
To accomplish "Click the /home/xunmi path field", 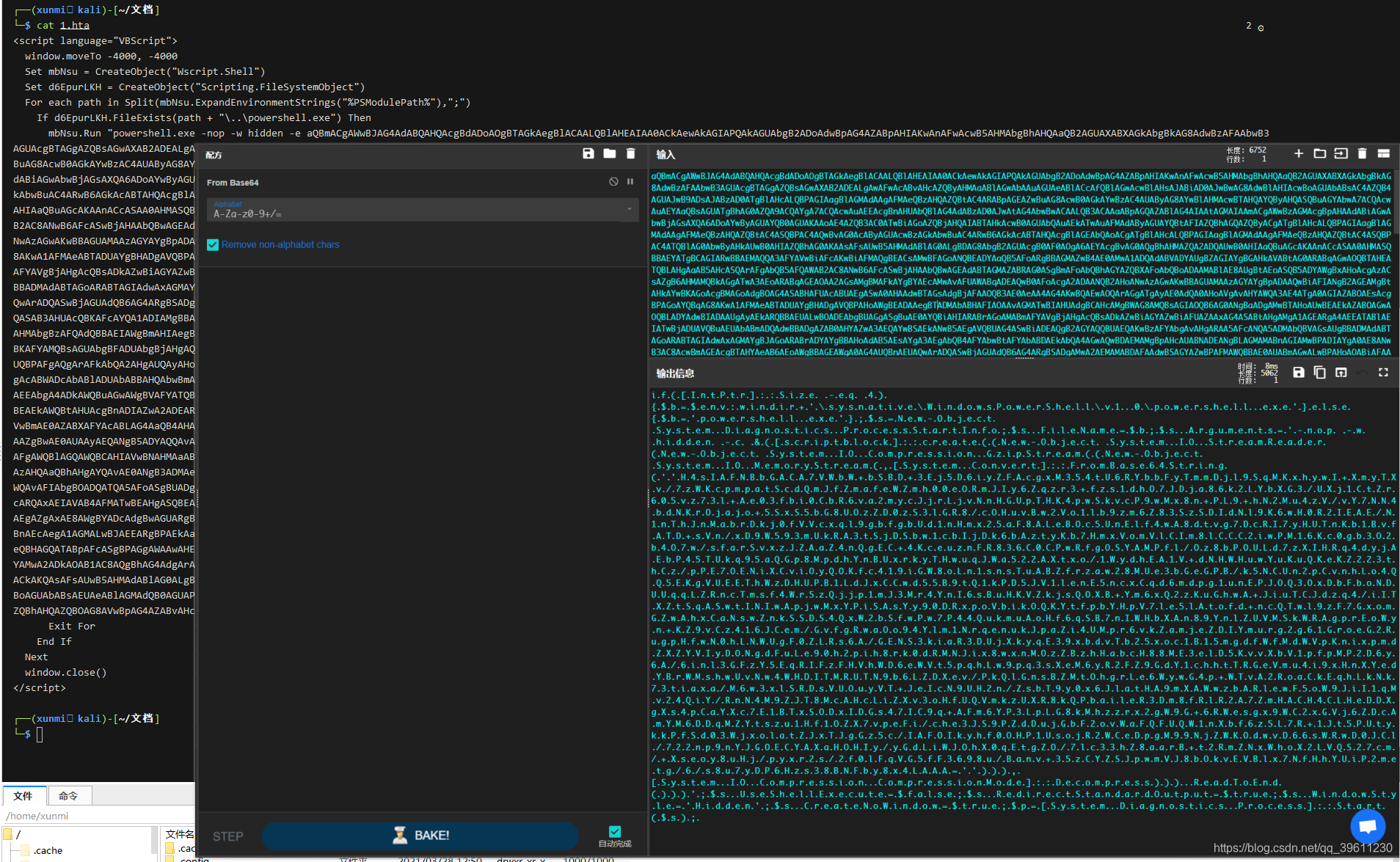I will (98, 816).
